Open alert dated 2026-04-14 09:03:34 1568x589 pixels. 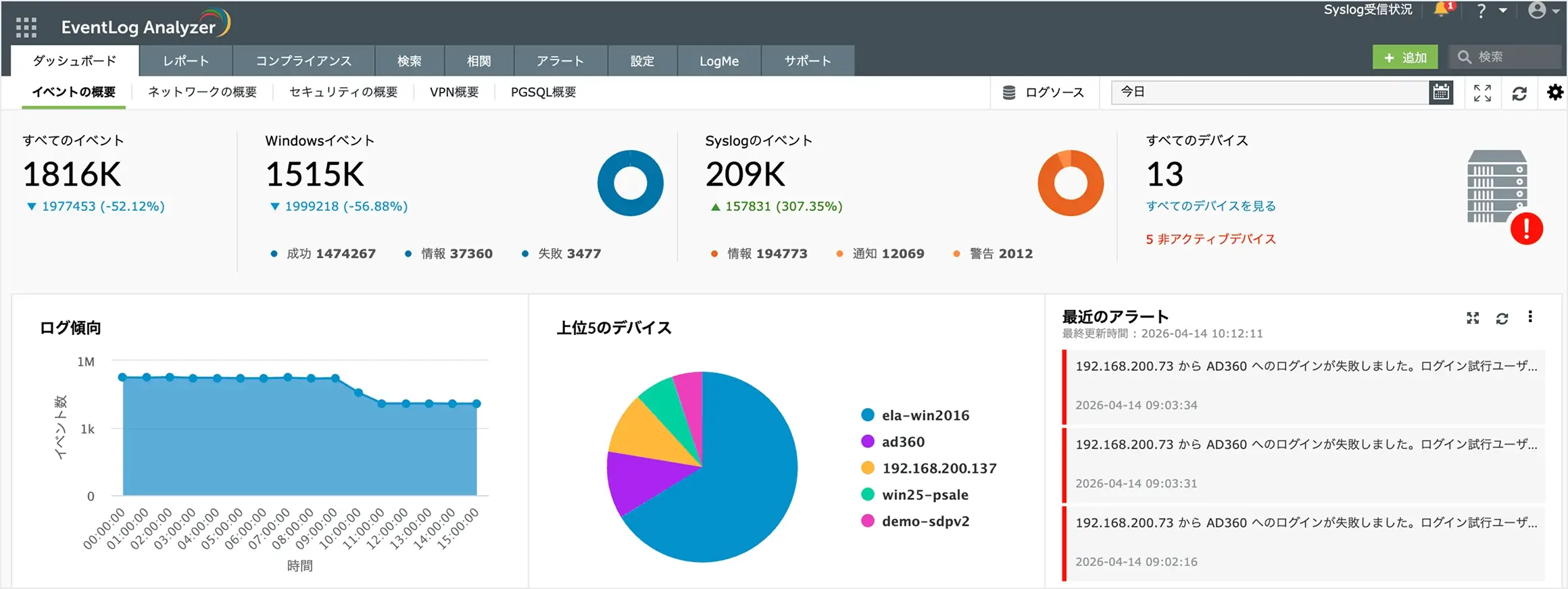[x=1304, y=386]
